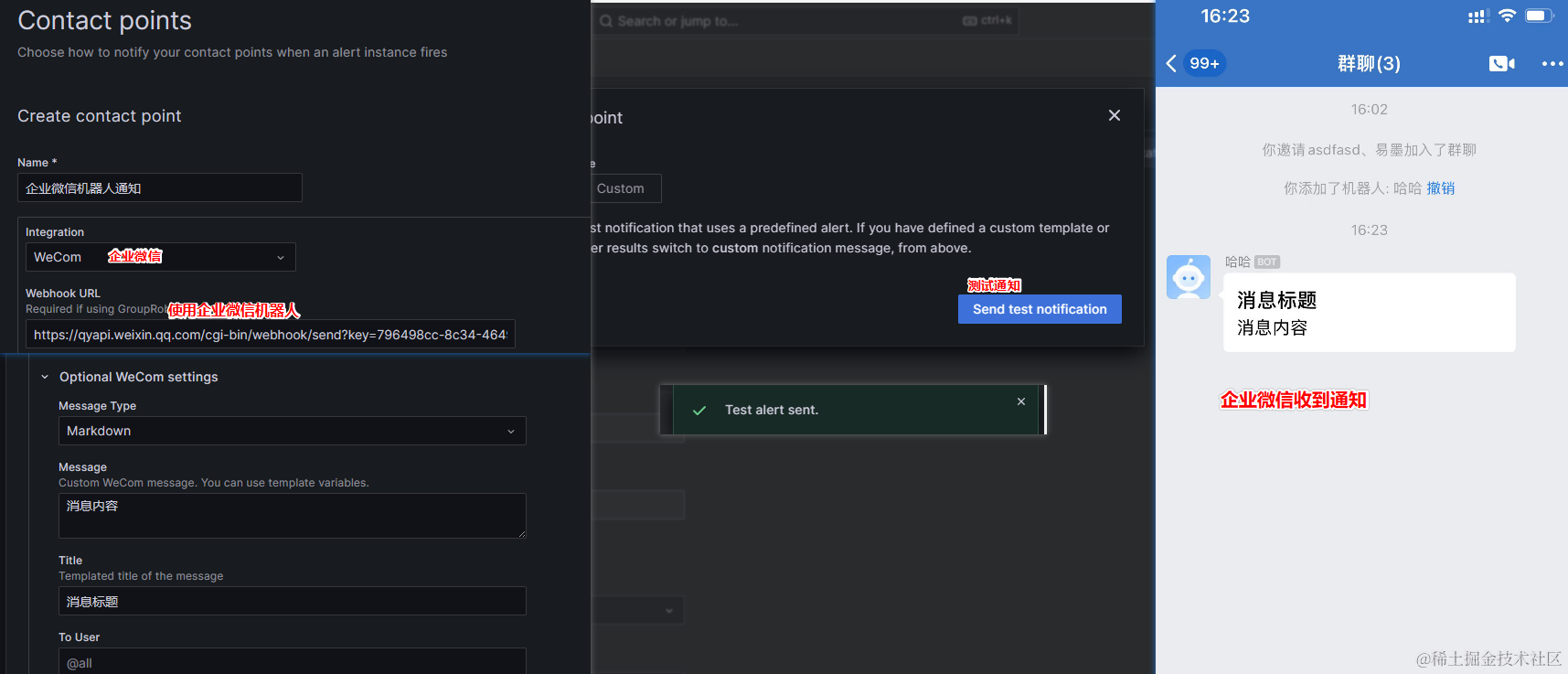Click the Title input field
Image resolution: width=1568 pixels, height=674 pixels.
pos(292,601)
